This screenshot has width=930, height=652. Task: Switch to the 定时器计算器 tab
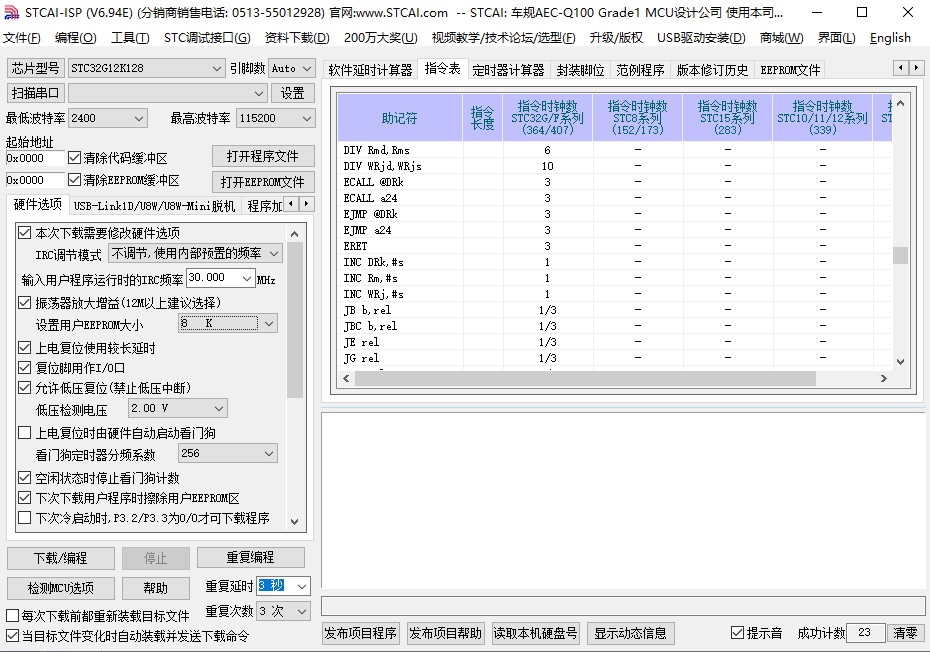(508, 70)
